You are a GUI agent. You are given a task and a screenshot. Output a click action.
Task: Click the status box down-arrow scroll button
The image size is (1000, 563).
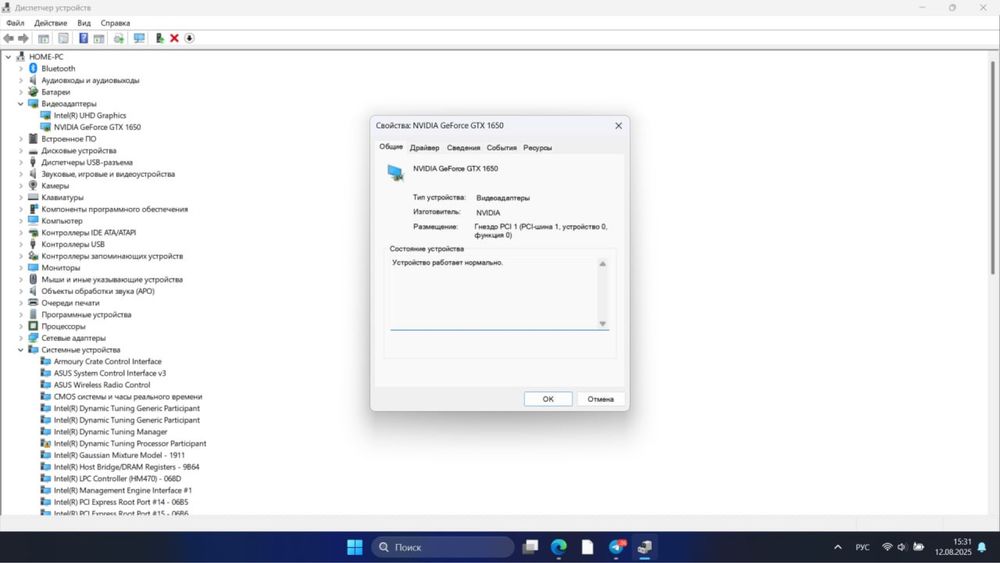coord(602,324)
